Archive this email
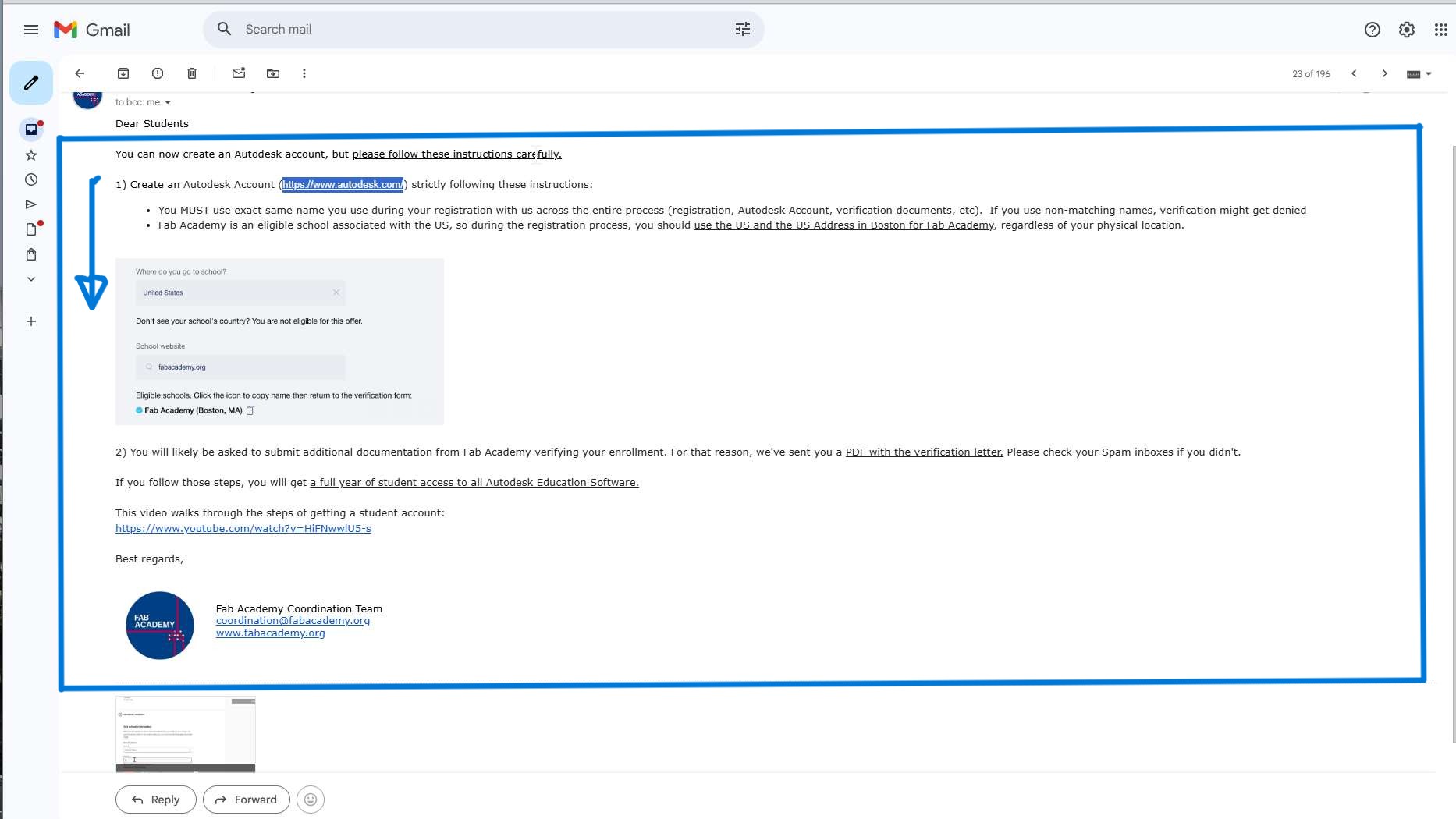This screenshot has height=819, width=1456. [x=123, y=73]
